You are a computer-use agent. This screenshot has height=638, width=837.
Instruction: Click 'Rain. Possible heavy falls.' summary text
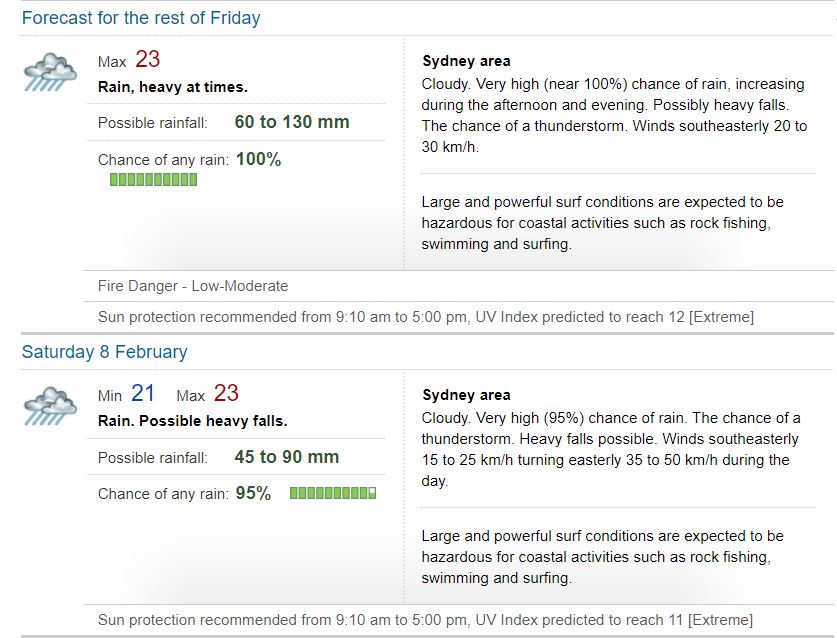pyautogui.click(x=193, y=421)
